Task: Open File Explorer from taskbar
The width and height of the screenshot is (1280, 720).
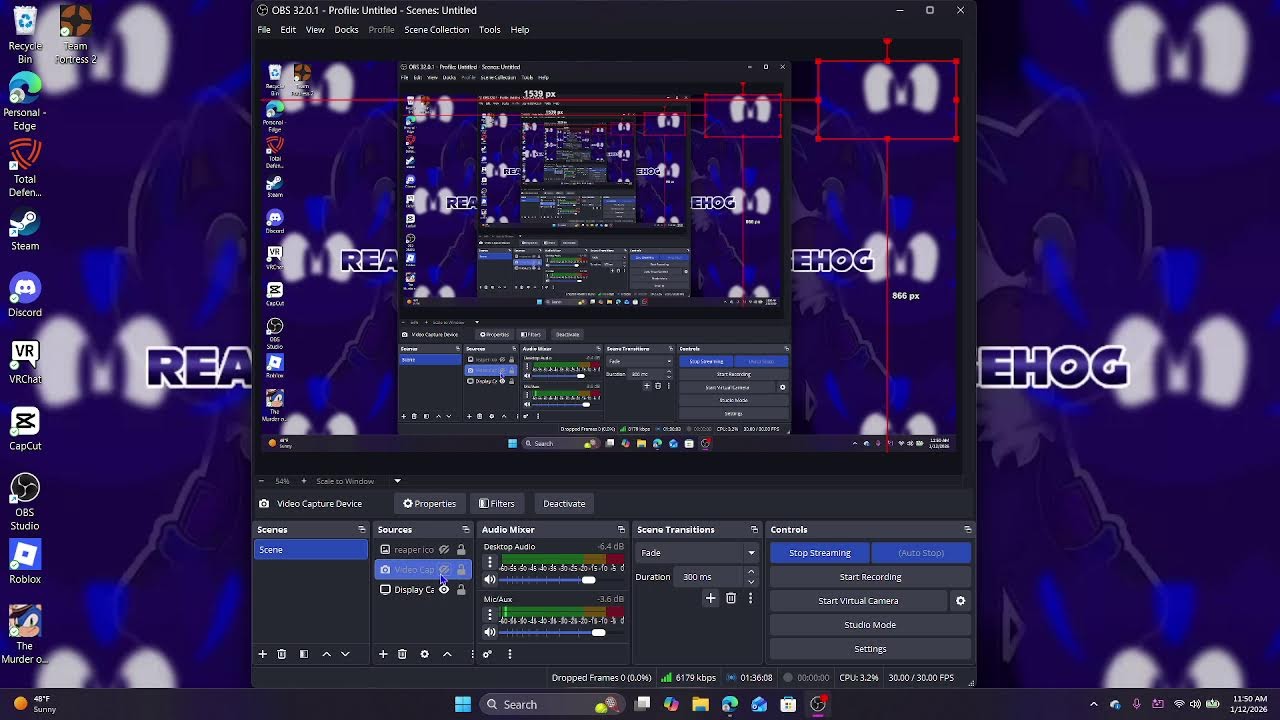Action: point(700,704)
